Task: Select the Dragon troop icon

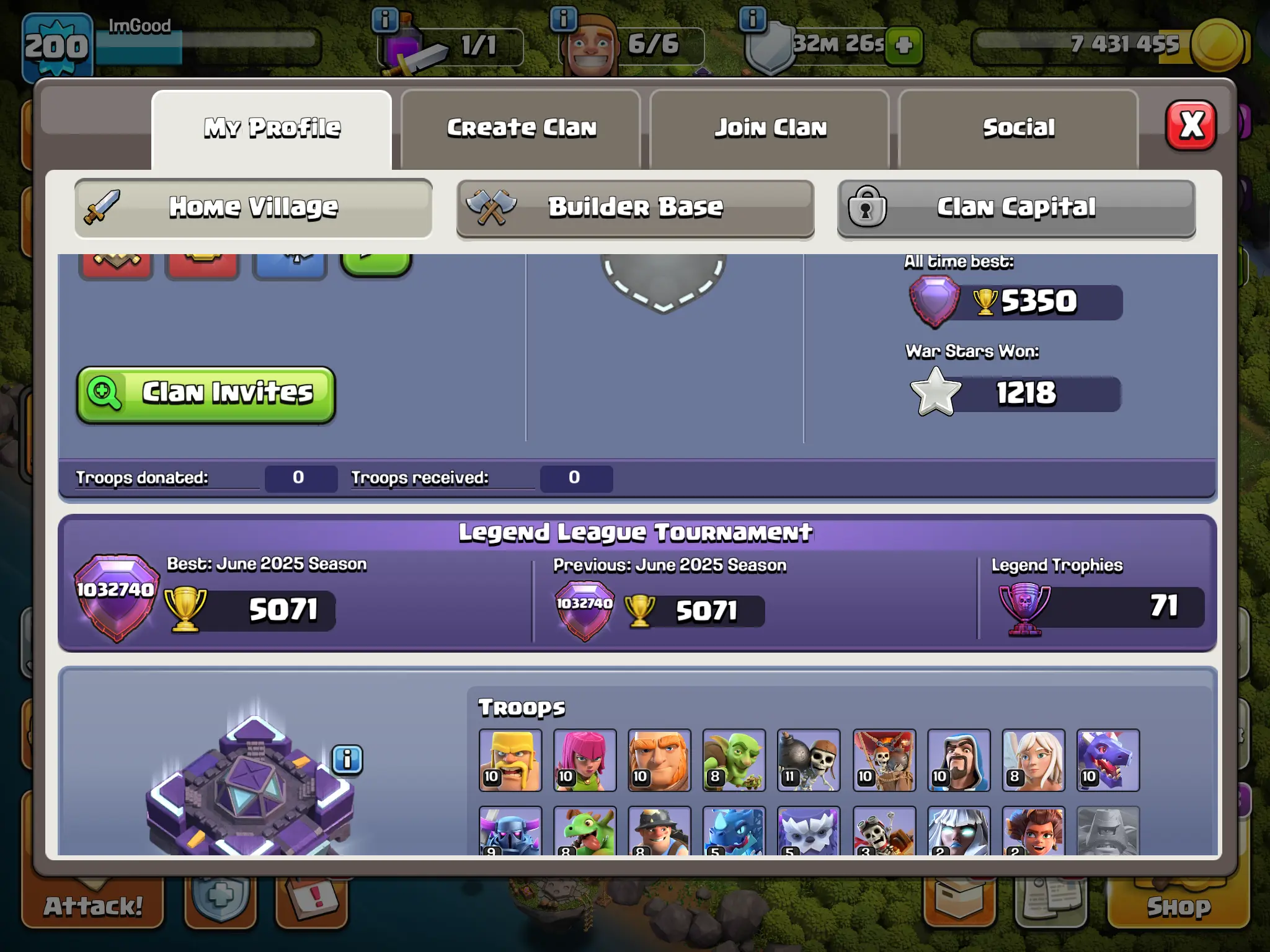Action: [1108, 760]
